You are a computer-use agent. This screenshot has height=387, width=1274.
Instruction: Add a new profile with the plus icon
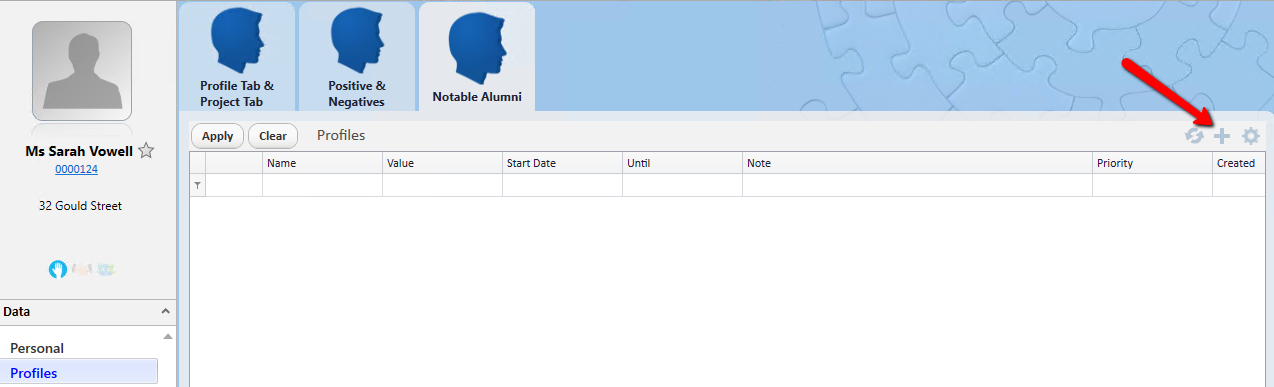coord(1222,136)
